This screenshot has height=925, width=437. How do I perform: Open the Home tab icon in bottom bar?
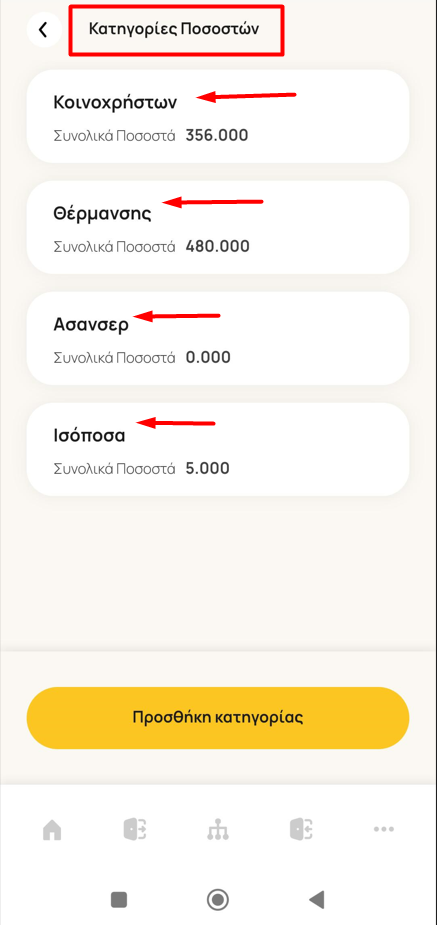click(52, 830)
